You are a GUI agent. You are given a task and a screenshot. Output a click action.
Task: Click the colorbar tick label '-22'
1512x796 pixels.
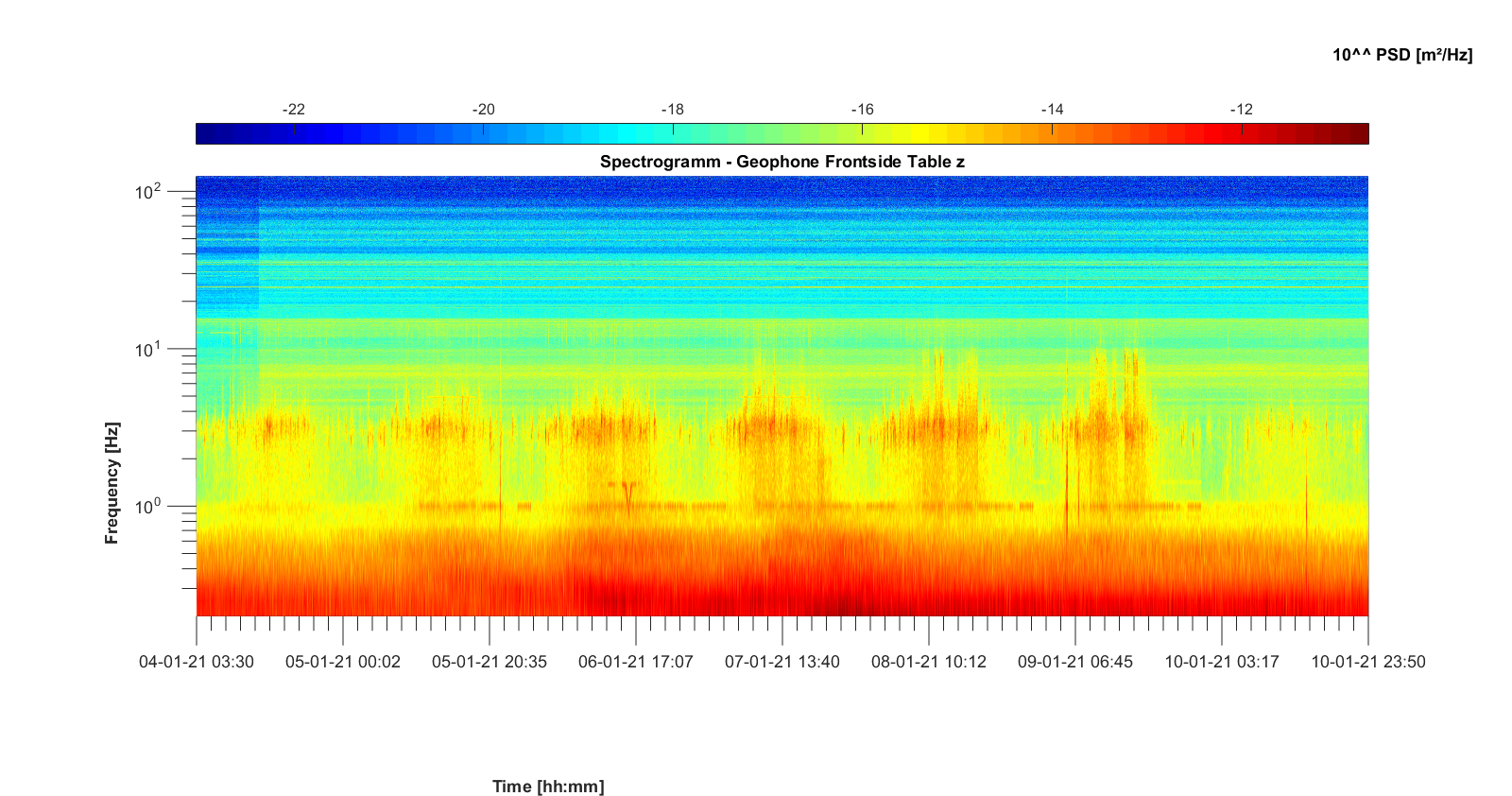pos(294,110)
